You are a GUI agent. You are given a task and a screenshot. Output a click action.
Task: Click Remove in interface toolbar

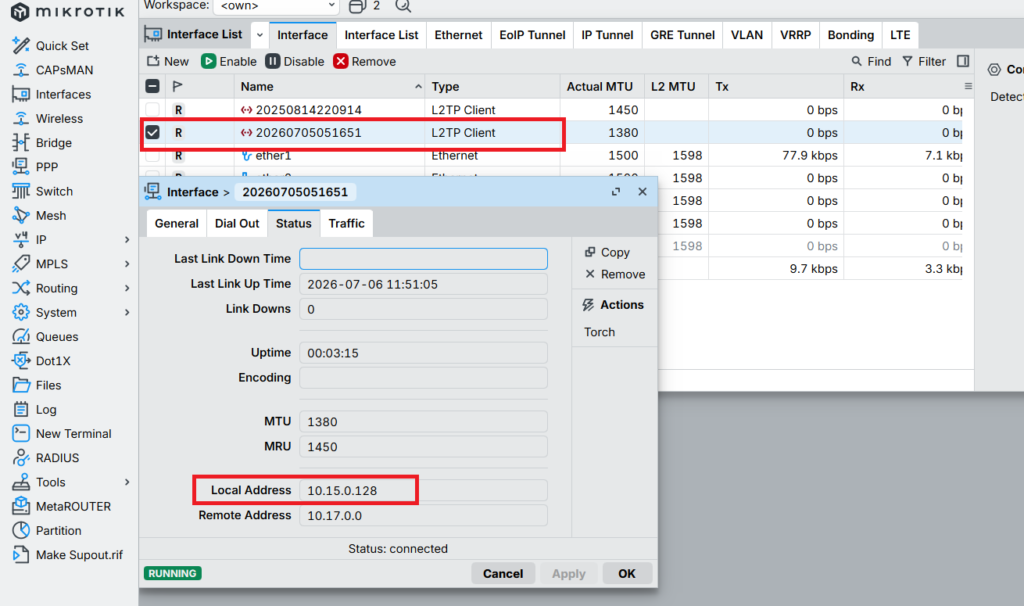tap(365, 61)
